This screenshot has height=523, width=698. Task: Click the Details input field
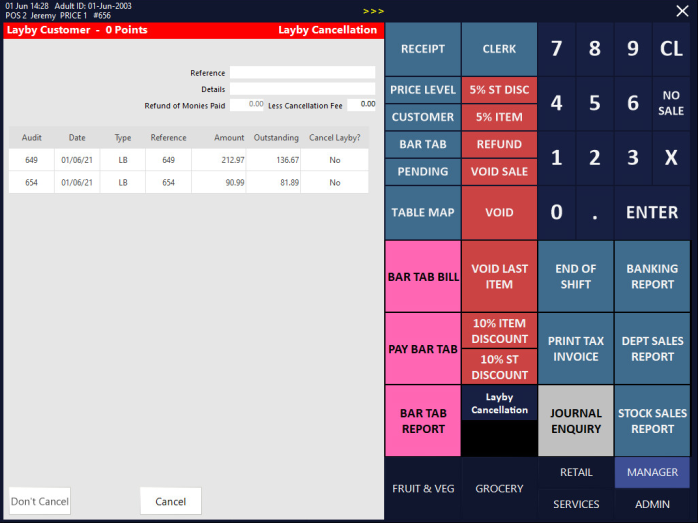302,89
